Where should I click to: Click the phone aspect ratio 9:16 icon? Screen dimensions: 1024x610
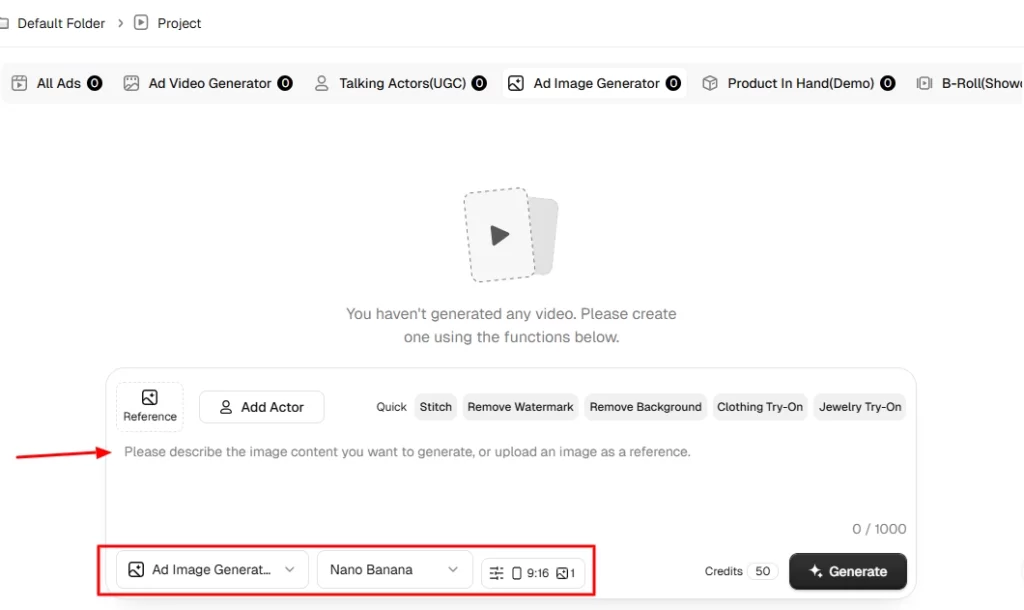pos(517,573)
